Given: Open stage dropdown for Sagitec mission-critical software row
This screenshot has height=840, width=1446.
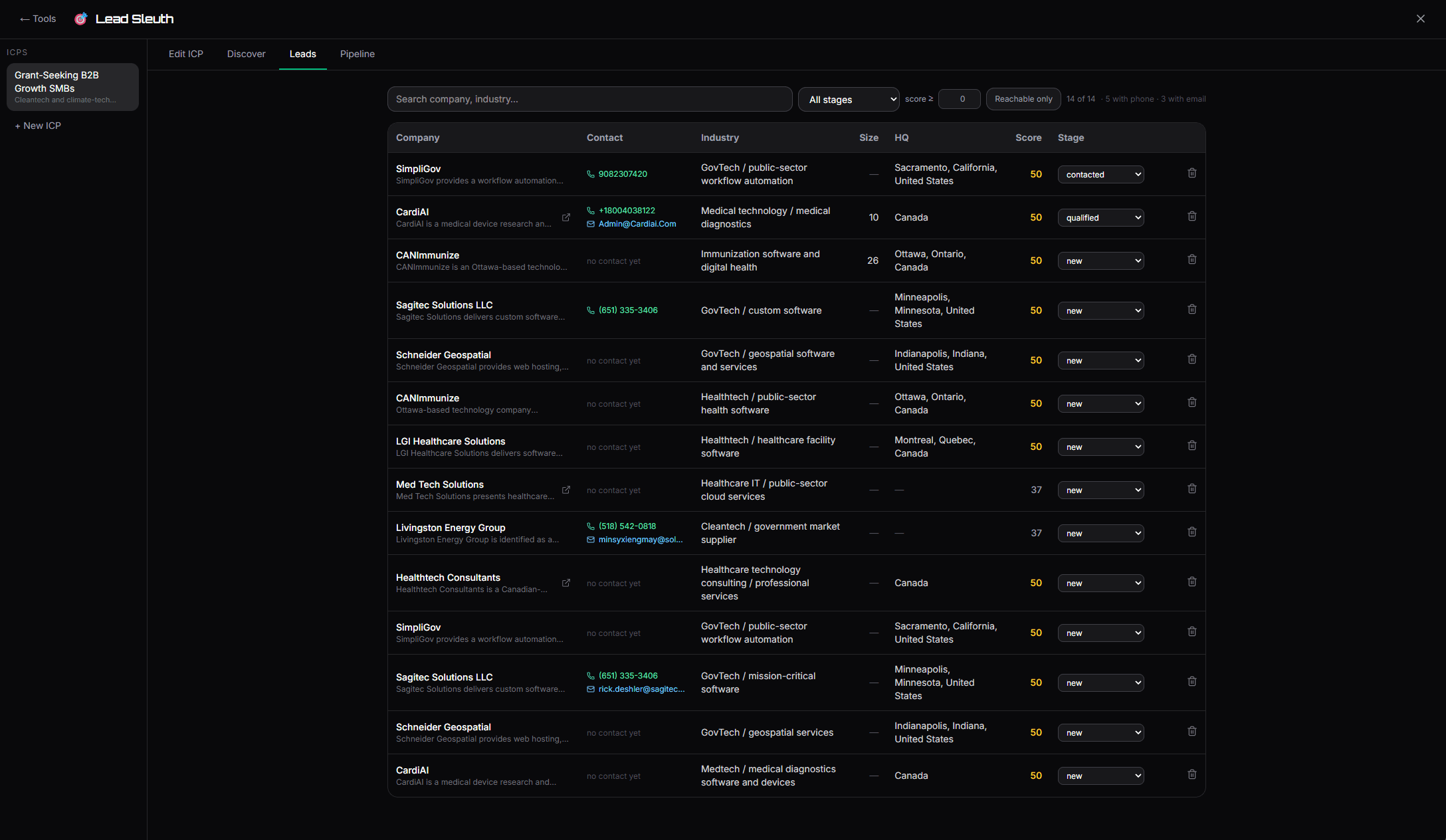Looking at the screenshot, I should (1101, 682).
